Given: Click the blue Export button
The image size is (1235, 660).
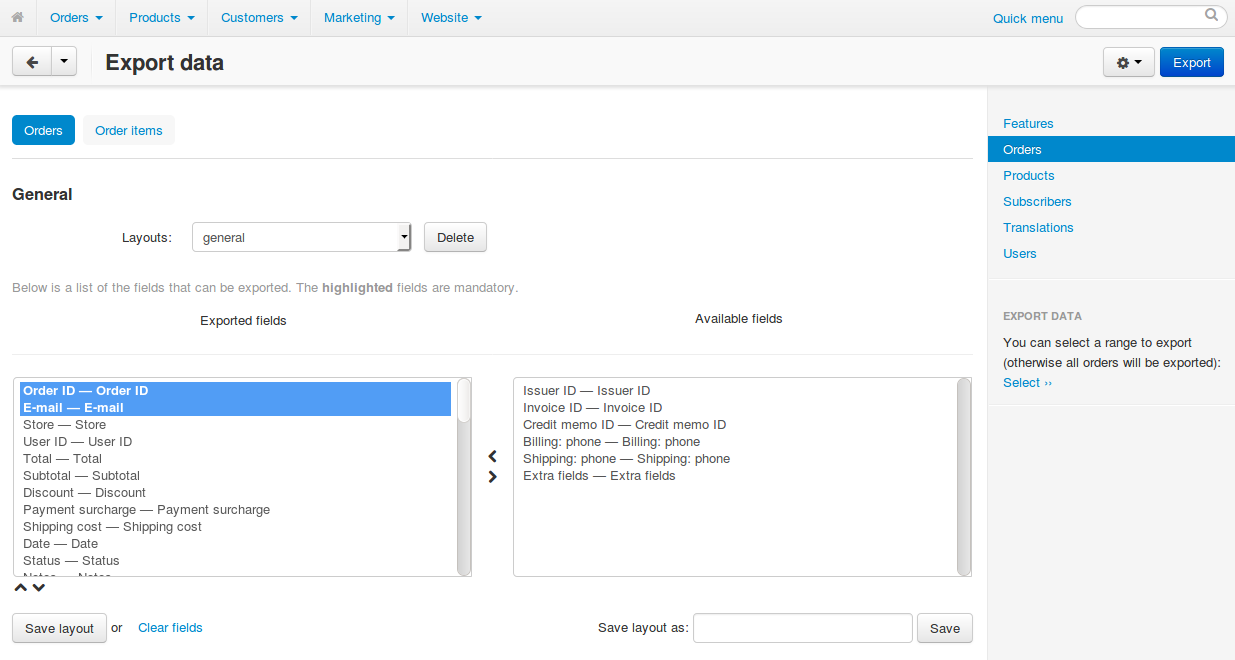Looking at the screenshot, I should click(1192, 62).
